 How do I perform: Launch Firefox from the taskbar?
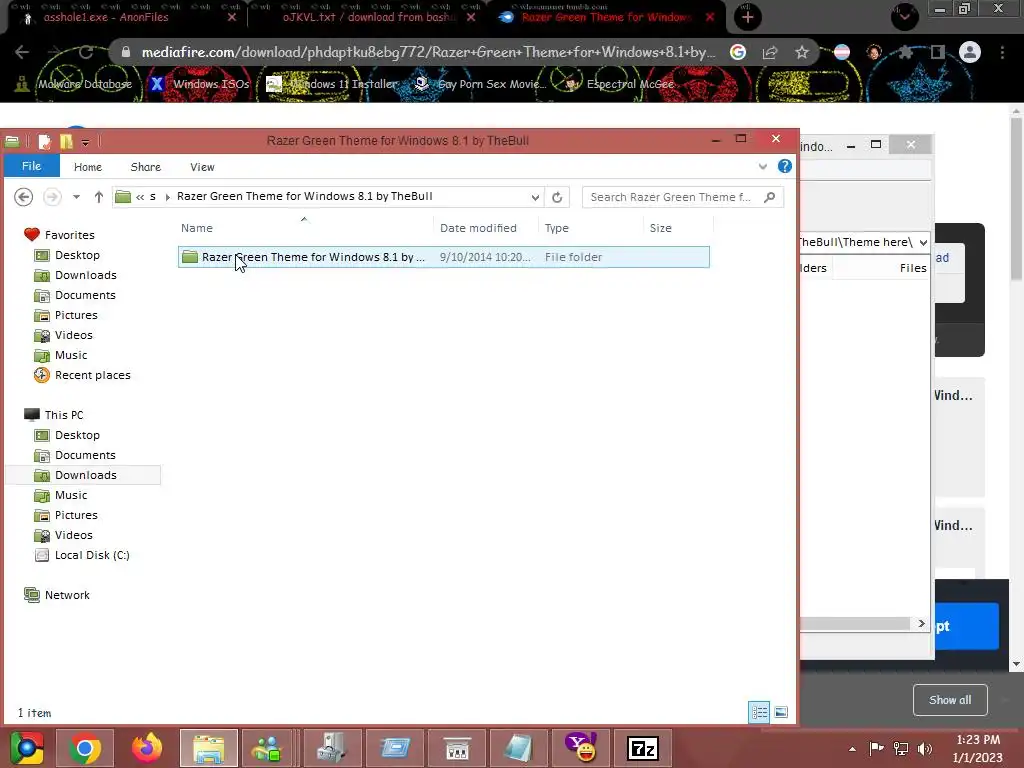(x=146, y=748)
